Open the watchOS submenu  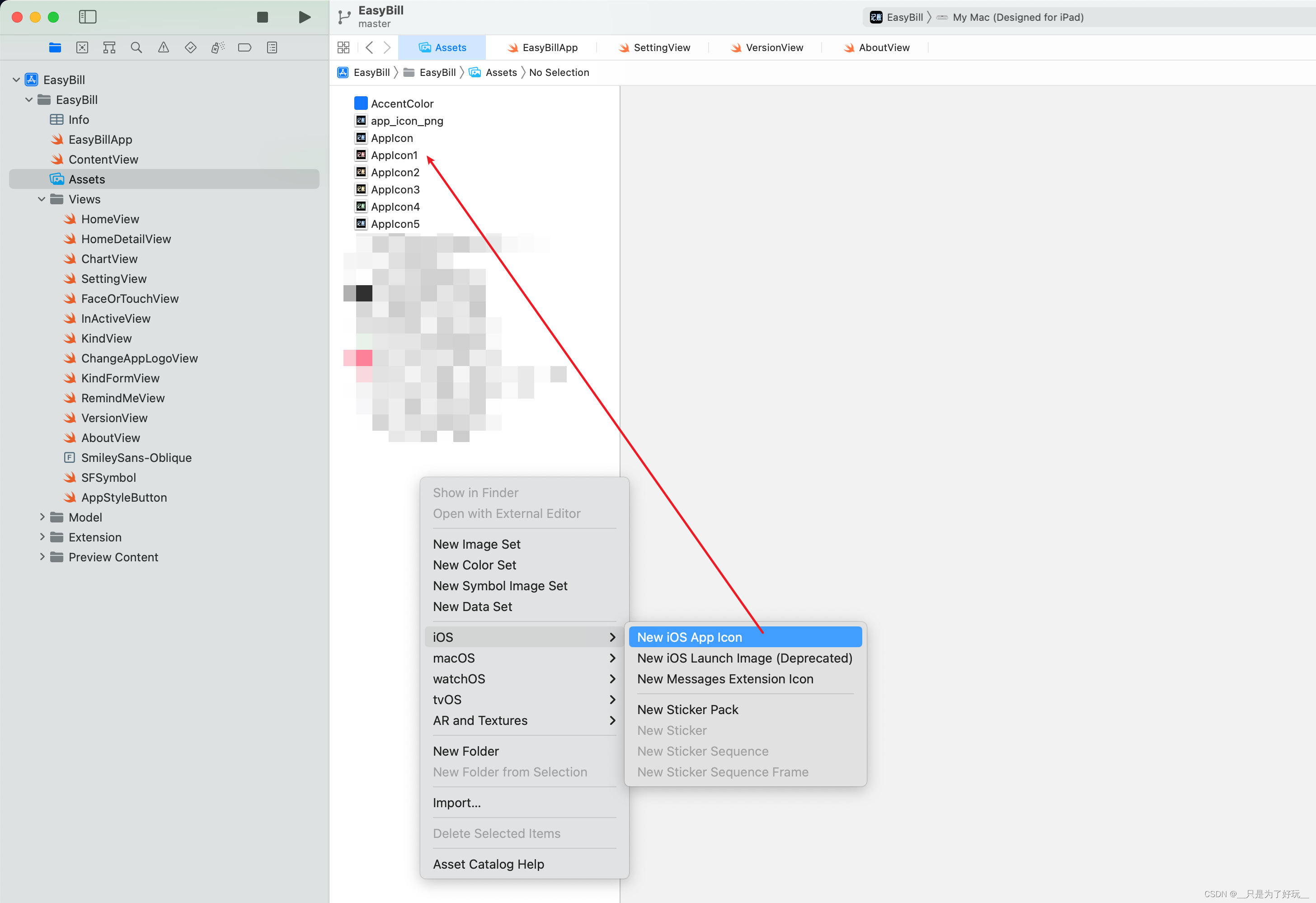[x=524, y=679]
